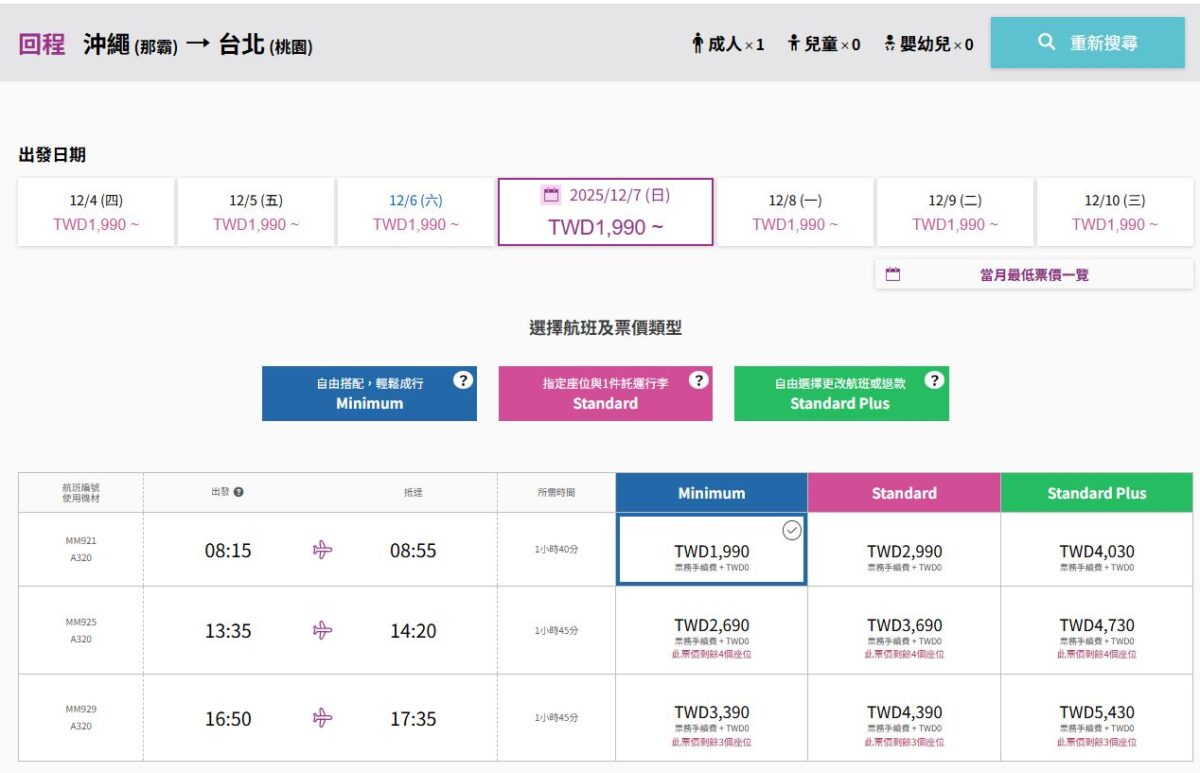This screenshot has height=773, width=1200.
Task: Click the 選擇航班及票價類型 heading
Action: pos(606,328)
